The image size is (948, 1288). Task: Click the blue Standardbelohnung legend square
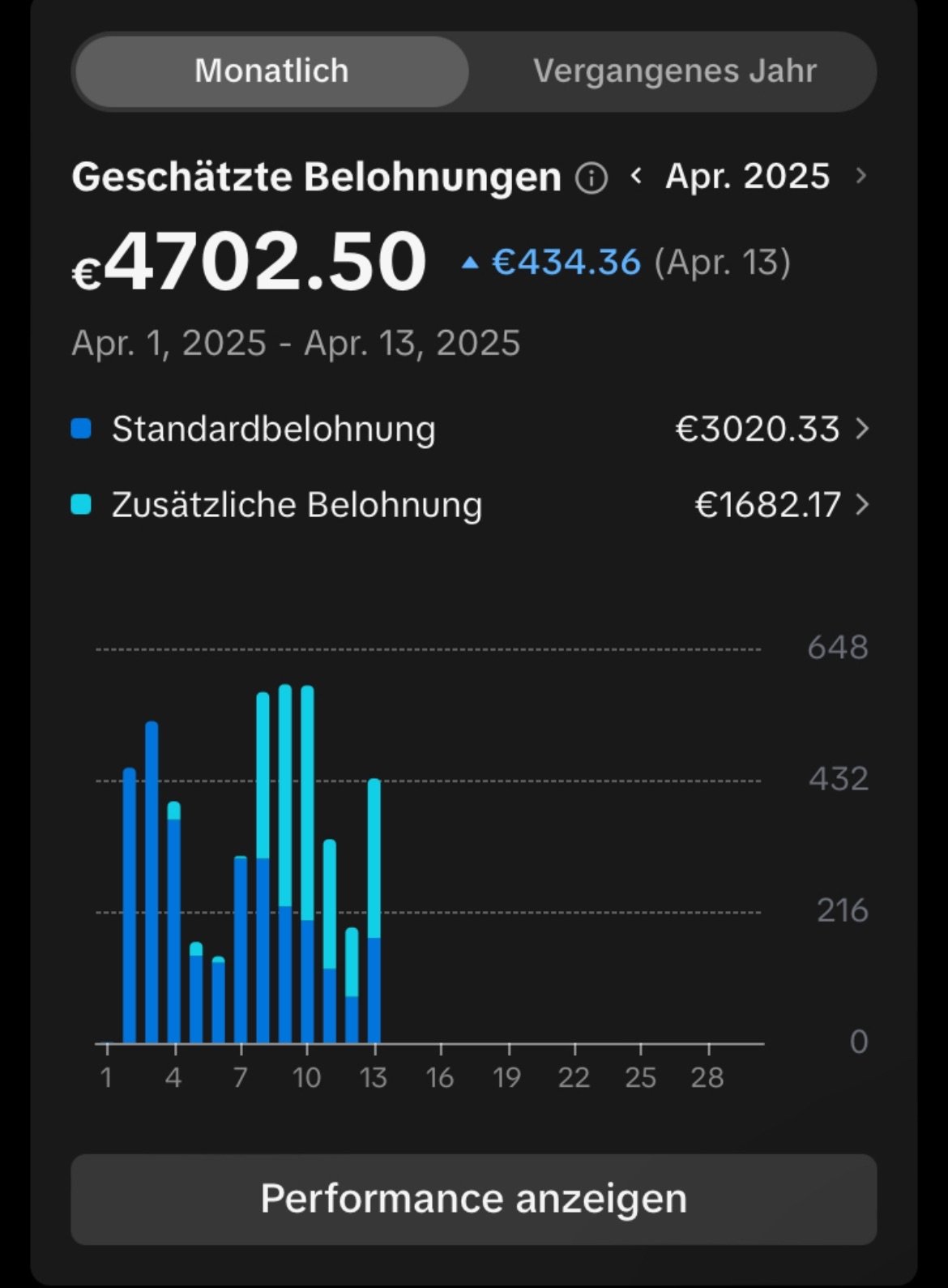(x=81, y=429)
